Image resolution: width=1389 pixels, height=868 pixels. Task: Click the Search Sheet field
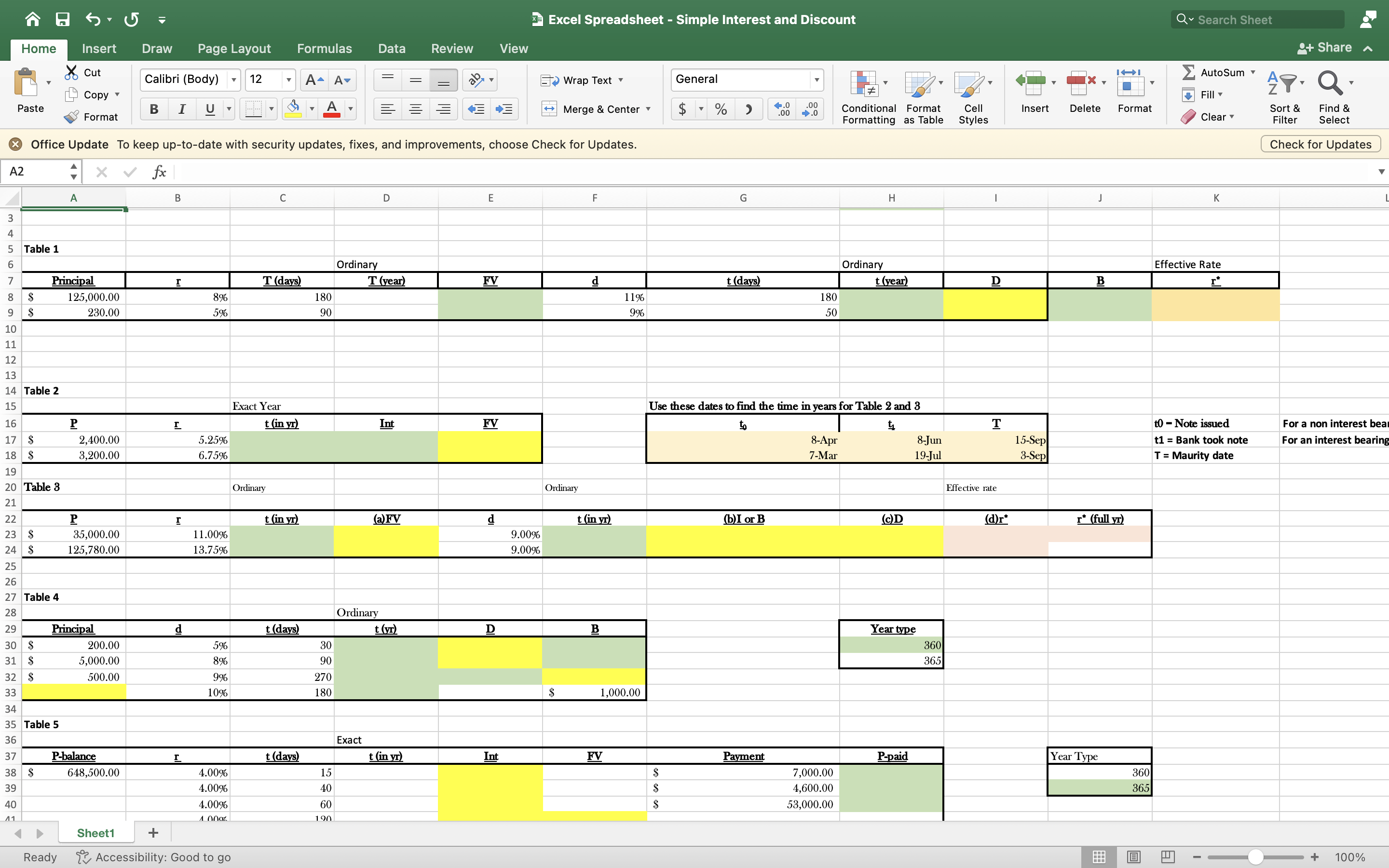coord(1257,19)
